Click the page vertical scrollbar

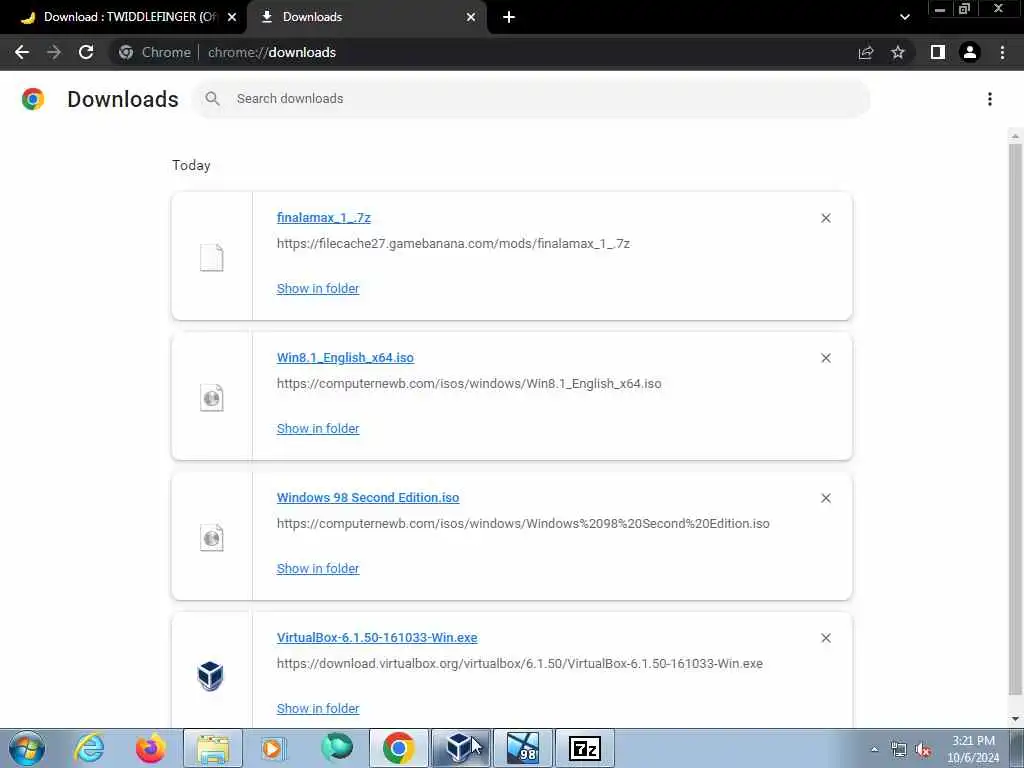tap(1015, 418)
